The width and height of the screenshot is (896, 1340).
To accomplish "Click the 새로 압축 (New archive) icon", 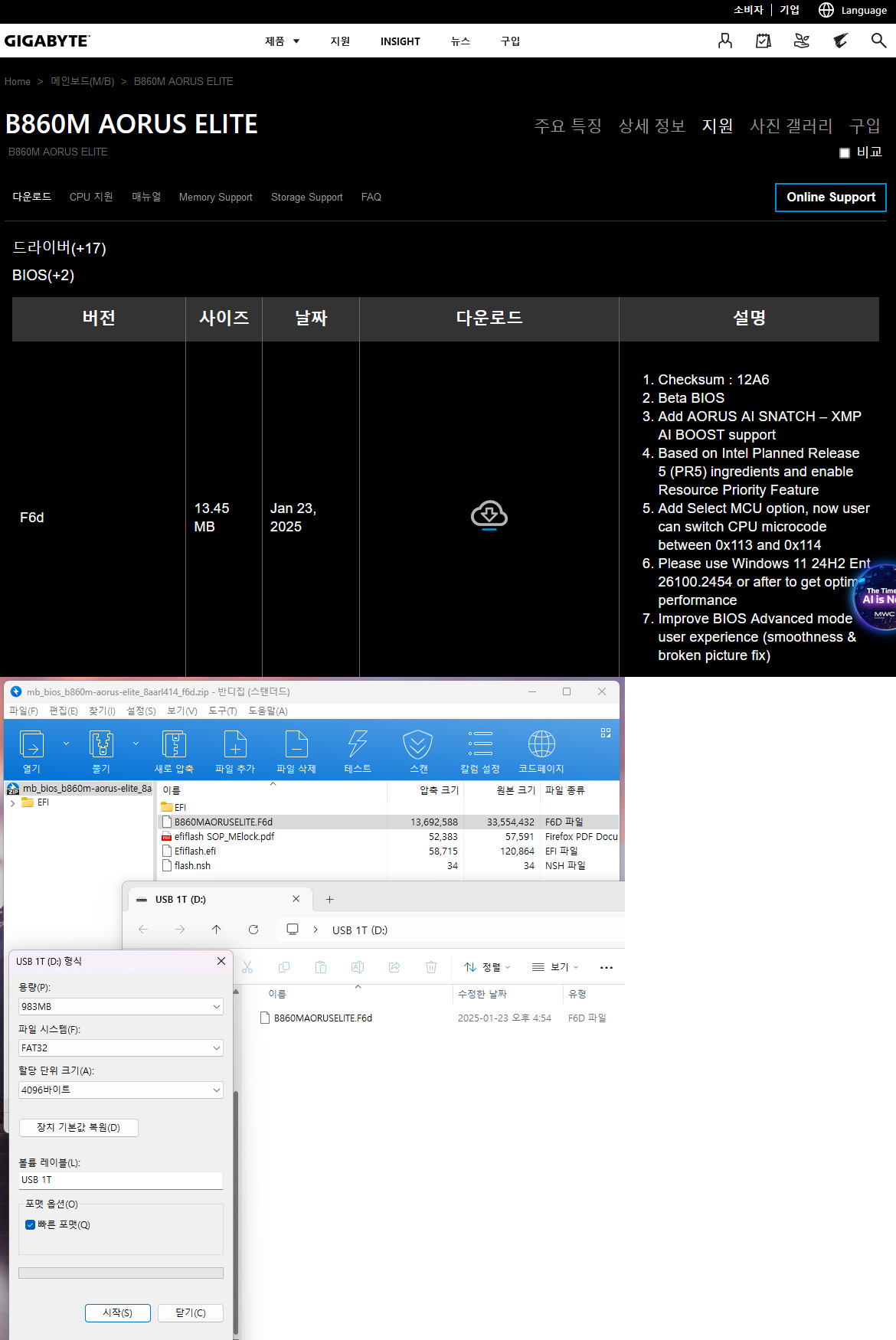I will tap(174, 744).
